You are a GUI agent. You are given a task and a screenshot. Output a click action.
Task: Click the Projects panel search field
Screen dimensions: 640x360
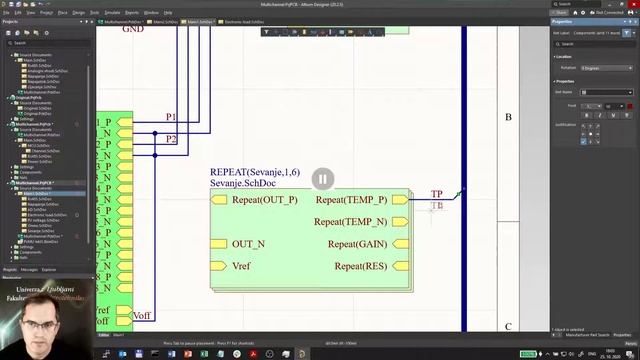click(49, 43)
